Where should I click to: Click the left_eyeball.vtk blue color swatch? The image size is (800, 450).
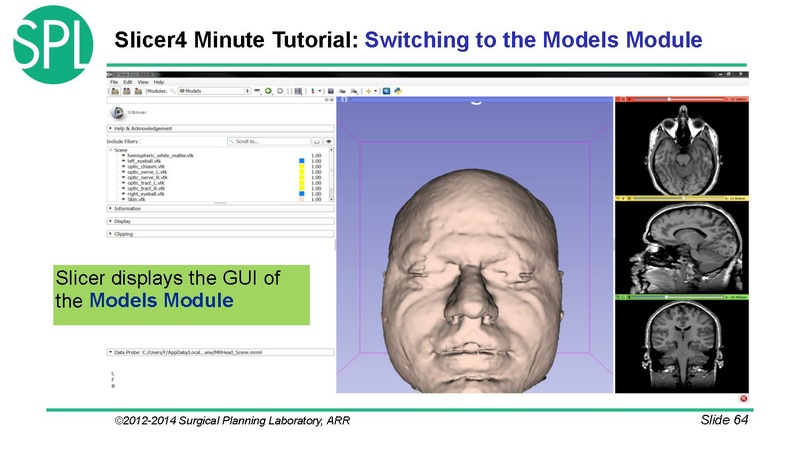pos(302,161)
